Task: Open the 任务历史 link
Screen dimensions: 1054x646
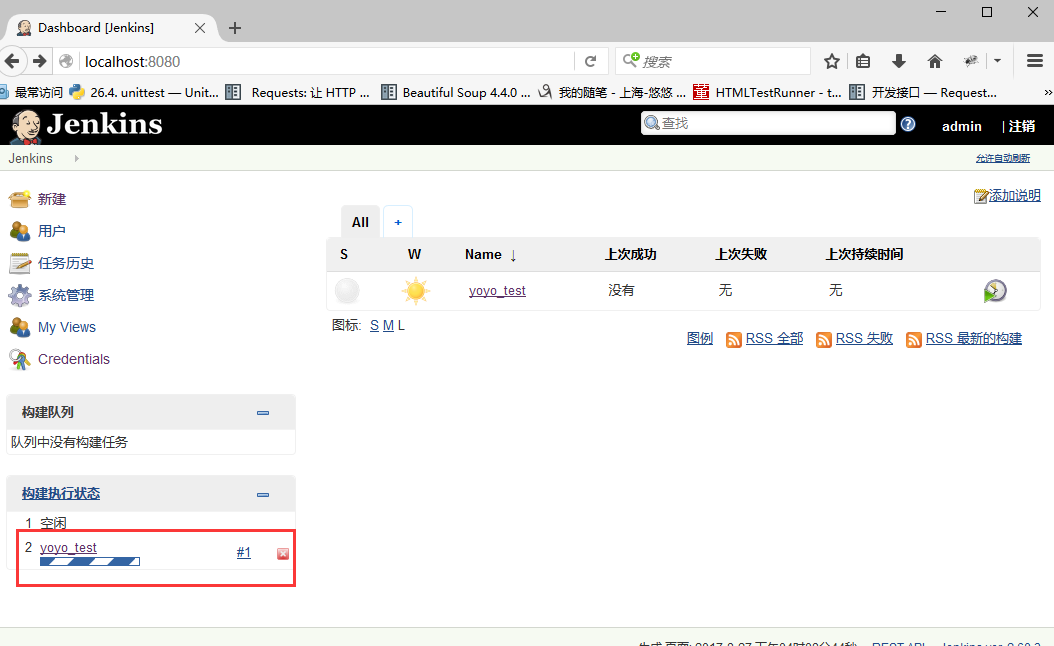Action: [66, 264]
